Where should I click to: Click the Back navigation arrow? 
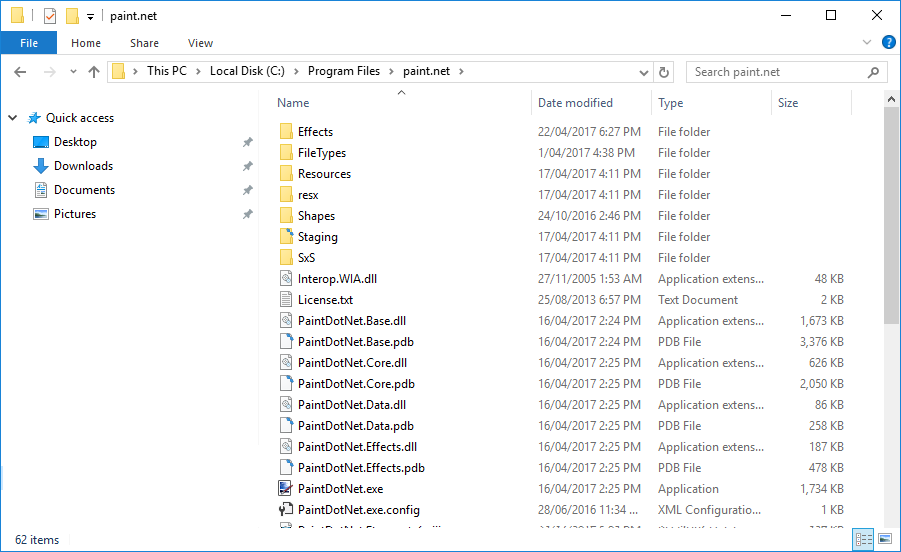(21, 72)
